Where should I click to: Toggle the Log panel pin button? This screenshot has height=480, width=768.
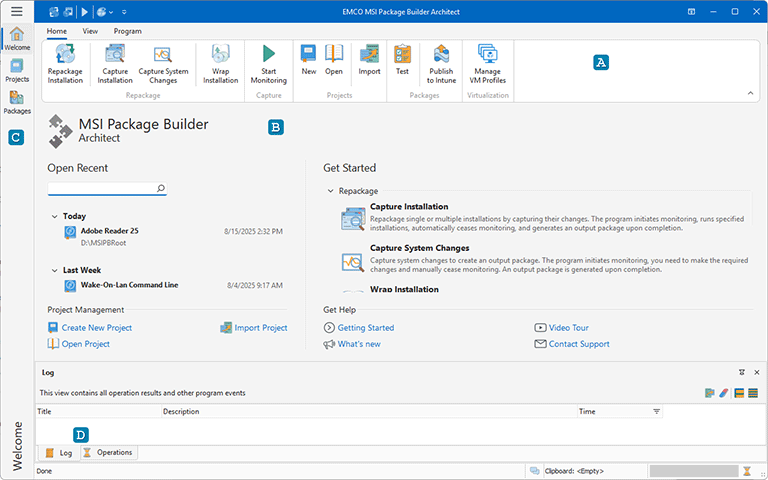pyautogui.click(x=742, y=372)
